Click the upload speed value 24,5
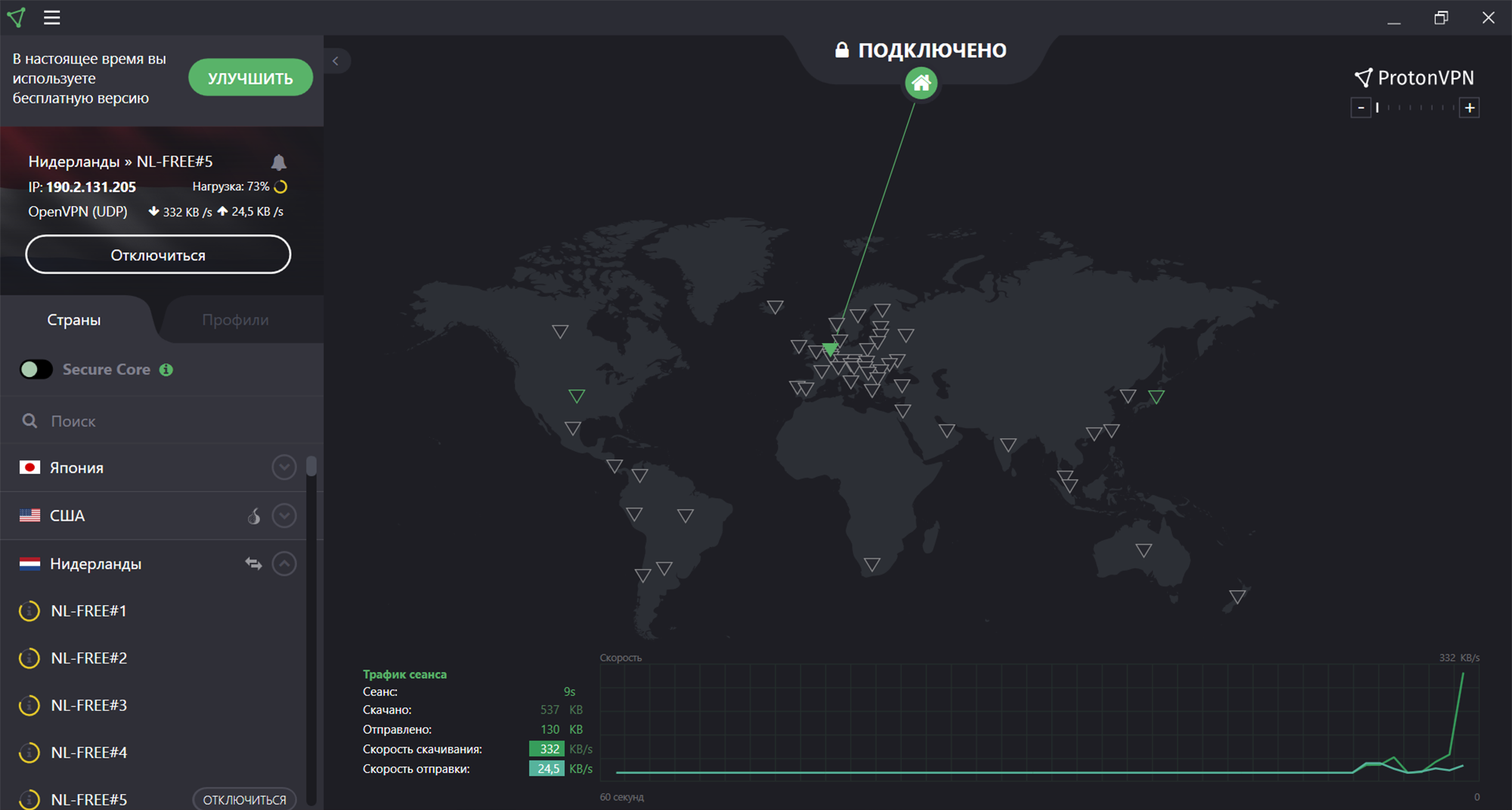Screen dimensions: 1512x810 point(547,768)
